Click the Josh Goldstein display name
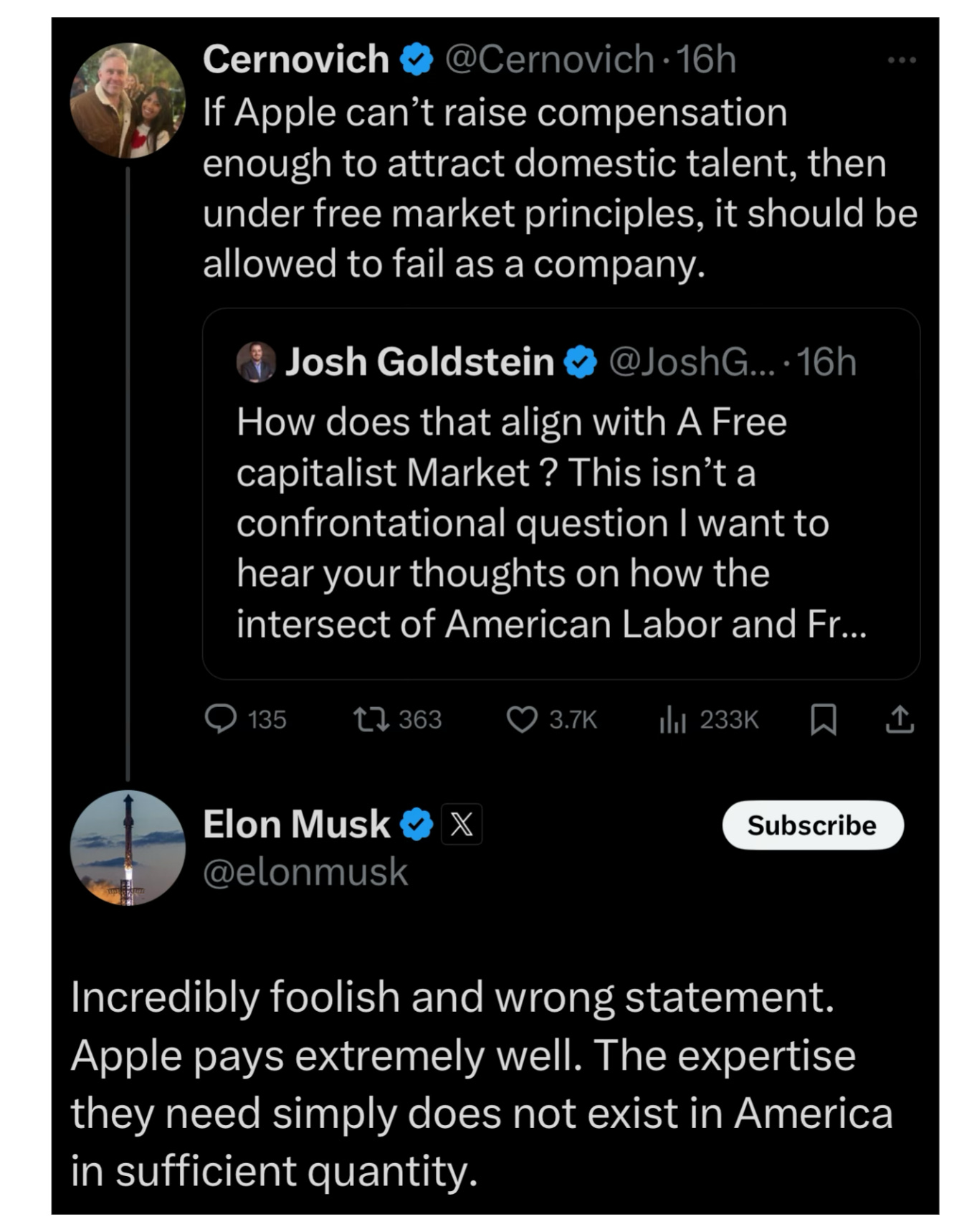 point(419,361)
